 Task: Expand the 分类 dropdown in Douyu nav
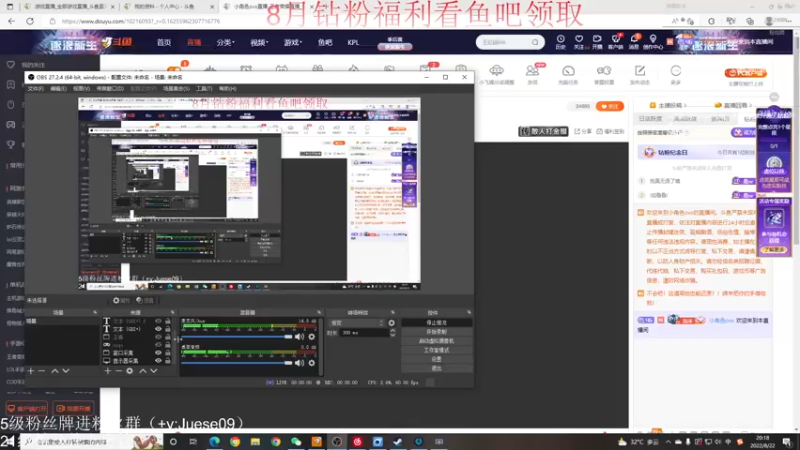(x=225, y=42)
